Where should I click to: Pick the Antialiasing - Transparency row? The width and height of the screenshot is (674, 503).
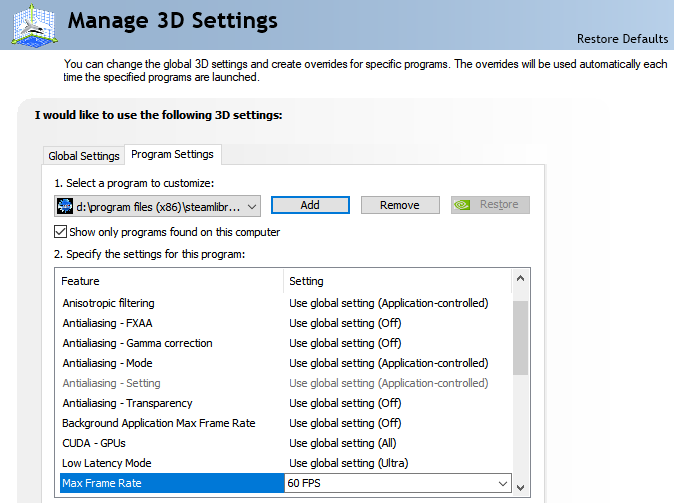[127, 403]
